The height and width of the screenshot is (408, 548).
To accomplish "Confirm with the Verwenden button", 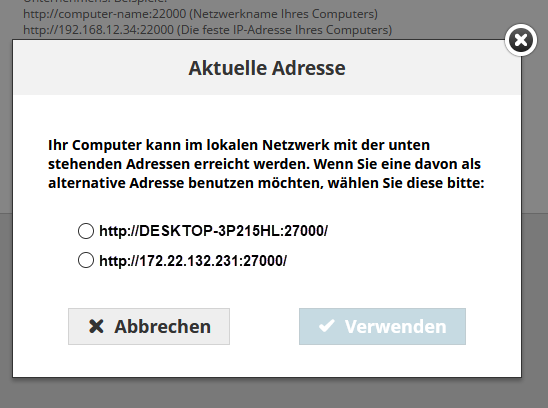I will 382,327.
